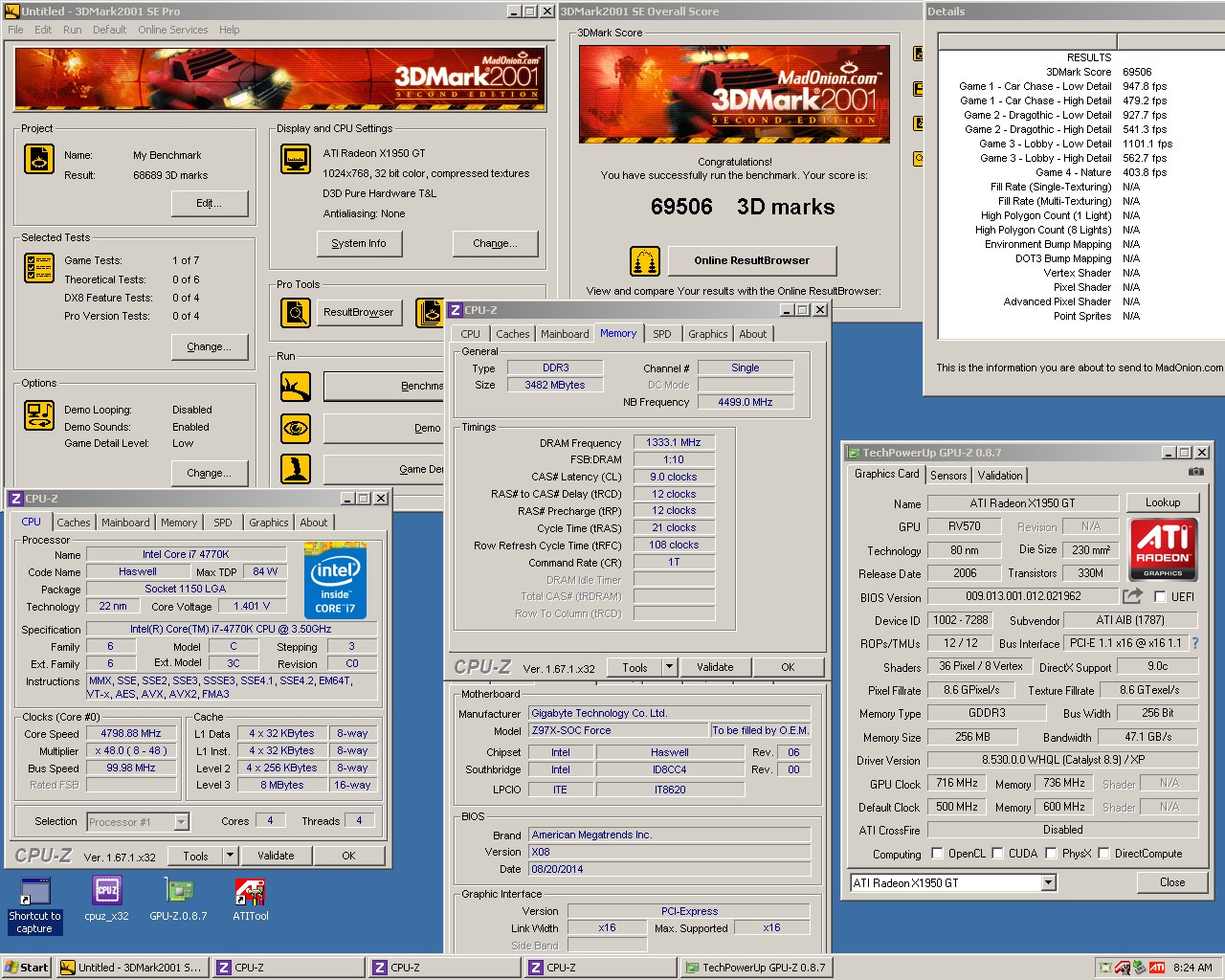Open the Help menu in 3DMark2001

(229, 30)
